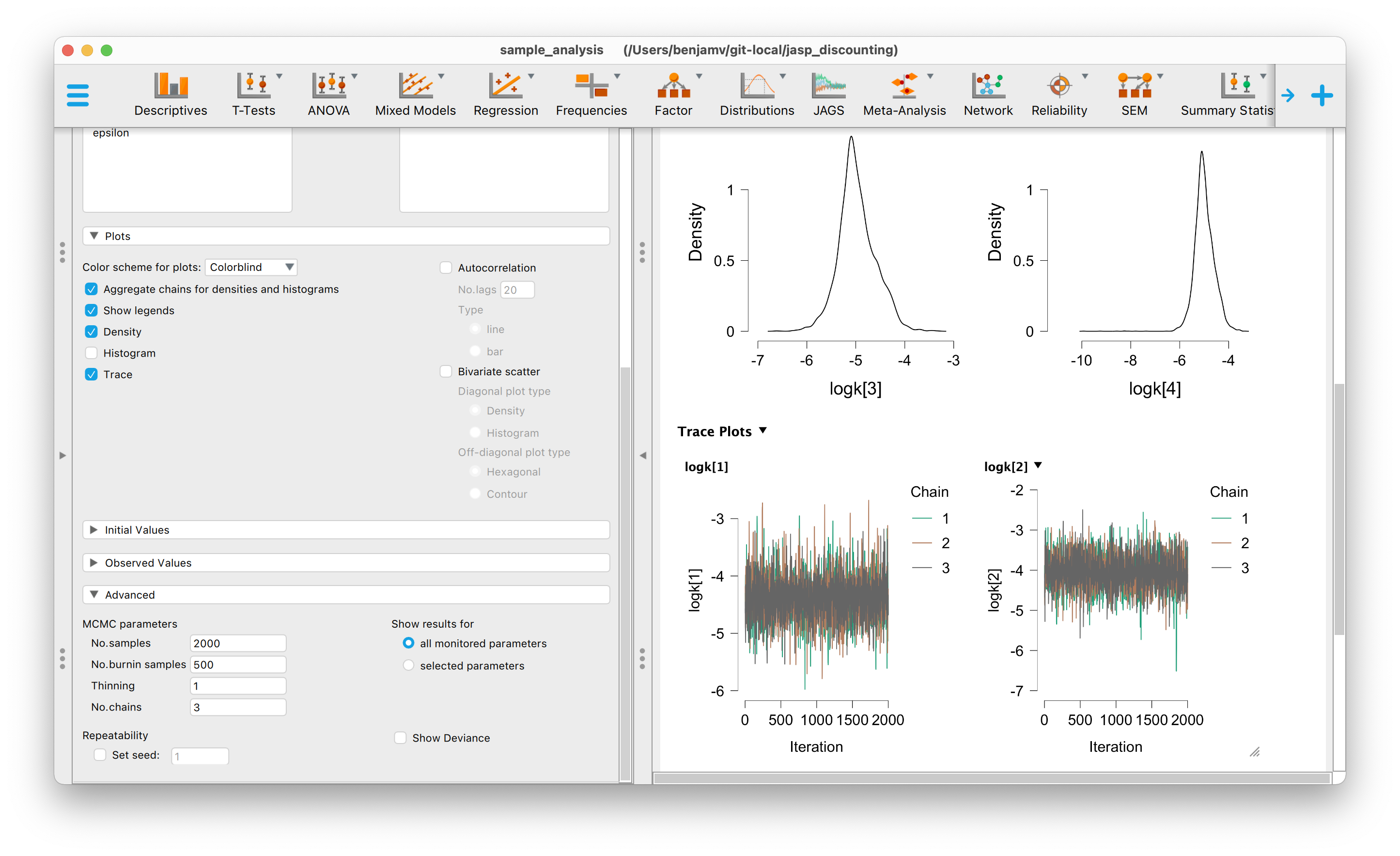Enable the Autocorrelation checkbox

[x=446, y=268]
